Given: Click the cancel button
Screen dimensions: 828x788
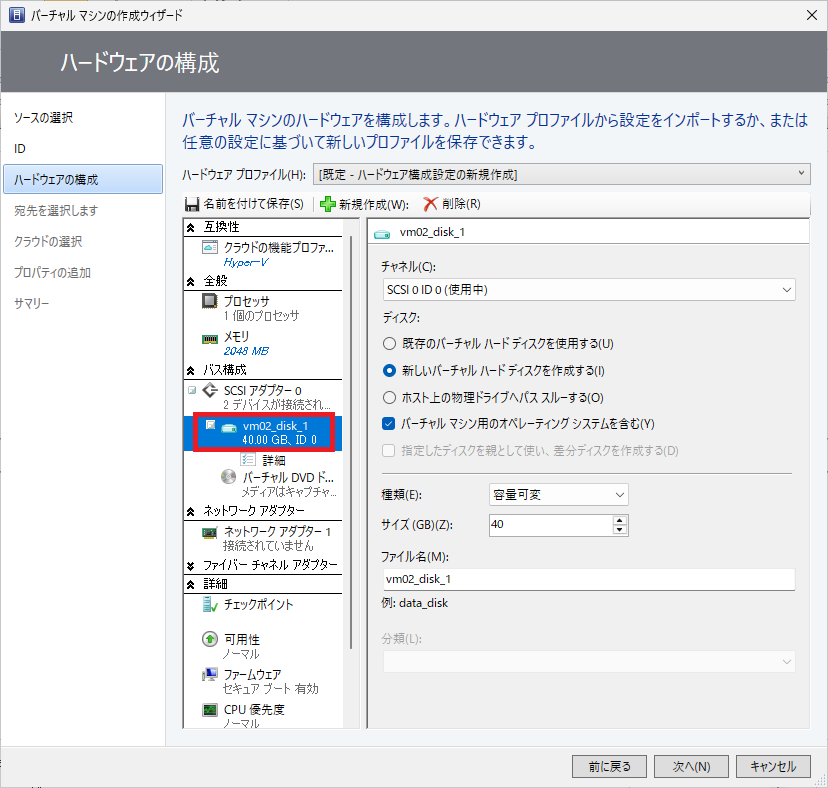Looking at the screenshot, I should coord(773,766).
